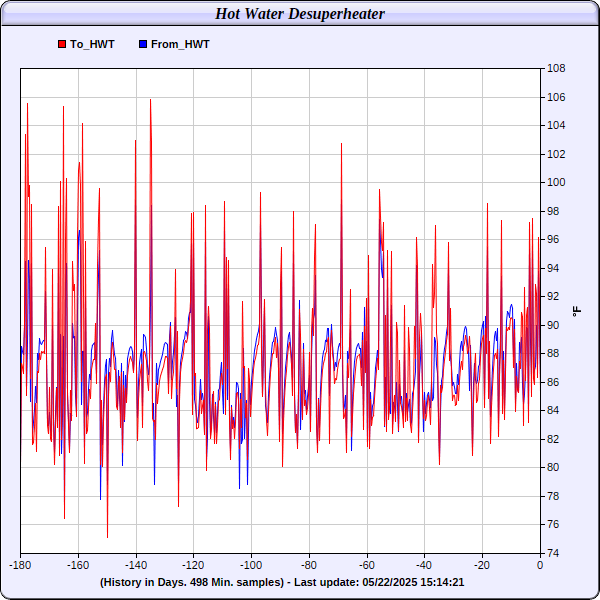The height and width of the screenshot is (600, 600).
Task: Click the 106 y-axis value
Action: click(556, 97)
